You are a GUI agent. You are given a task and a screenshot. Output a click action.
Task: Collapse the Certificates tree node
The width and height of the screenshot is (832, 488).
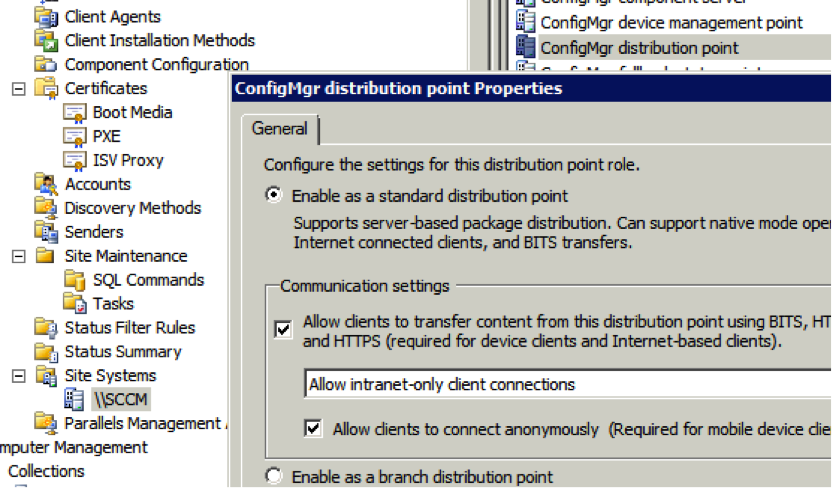coord(19,89)
